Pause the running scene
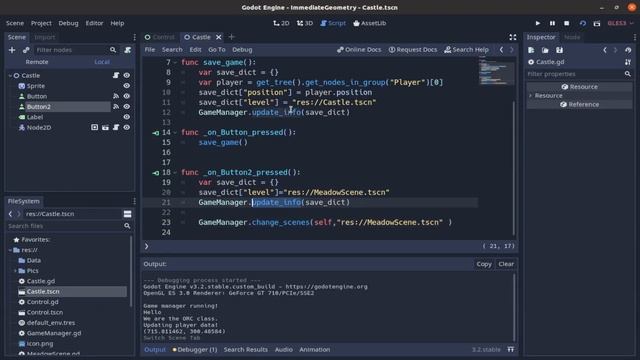640x360 pixels. pyautogui.click(x=552, y=23)
